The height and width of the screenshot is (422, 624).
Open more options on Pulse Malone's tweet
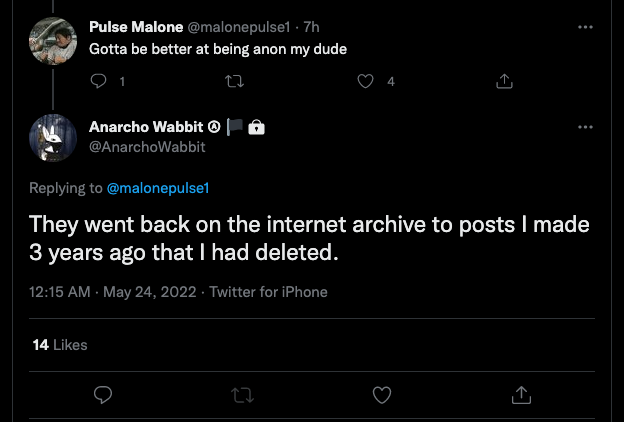pyautogui.click(x=586, y=23)
